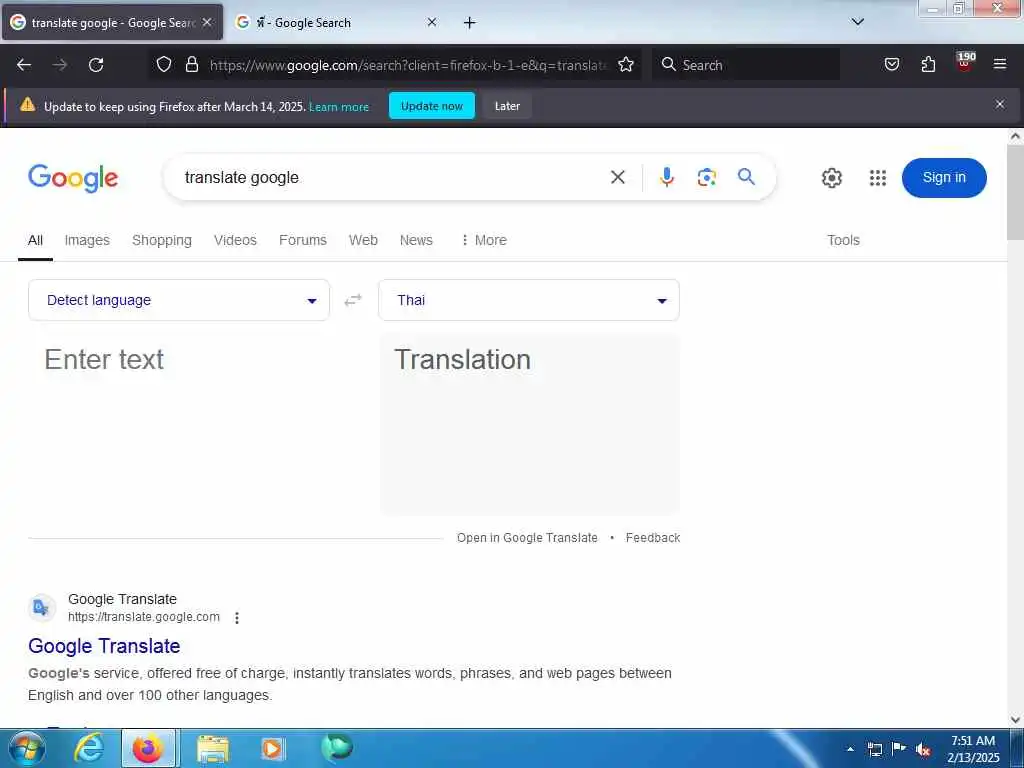Click the scrollbar down arrow
The width and height of the screenshot is (1024, 768).
point(1015,720)
